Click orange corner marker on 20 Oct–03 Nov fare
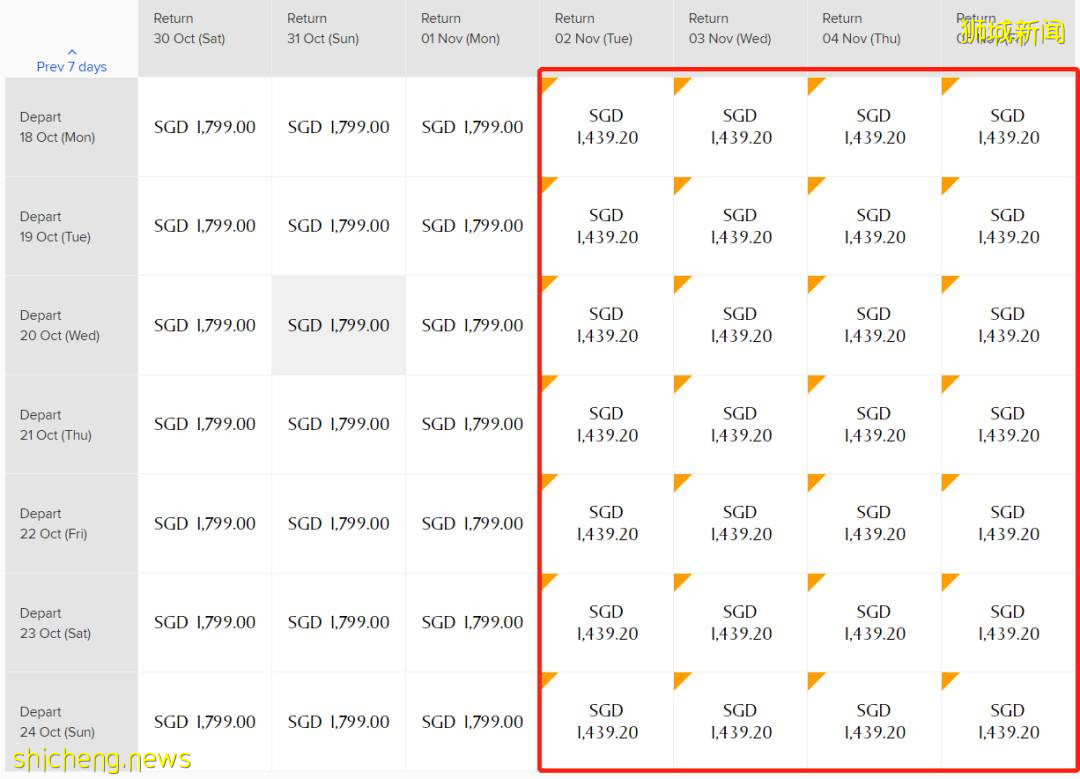The height and width of the screenshot is (779, 1080). (x=681, y=283)
